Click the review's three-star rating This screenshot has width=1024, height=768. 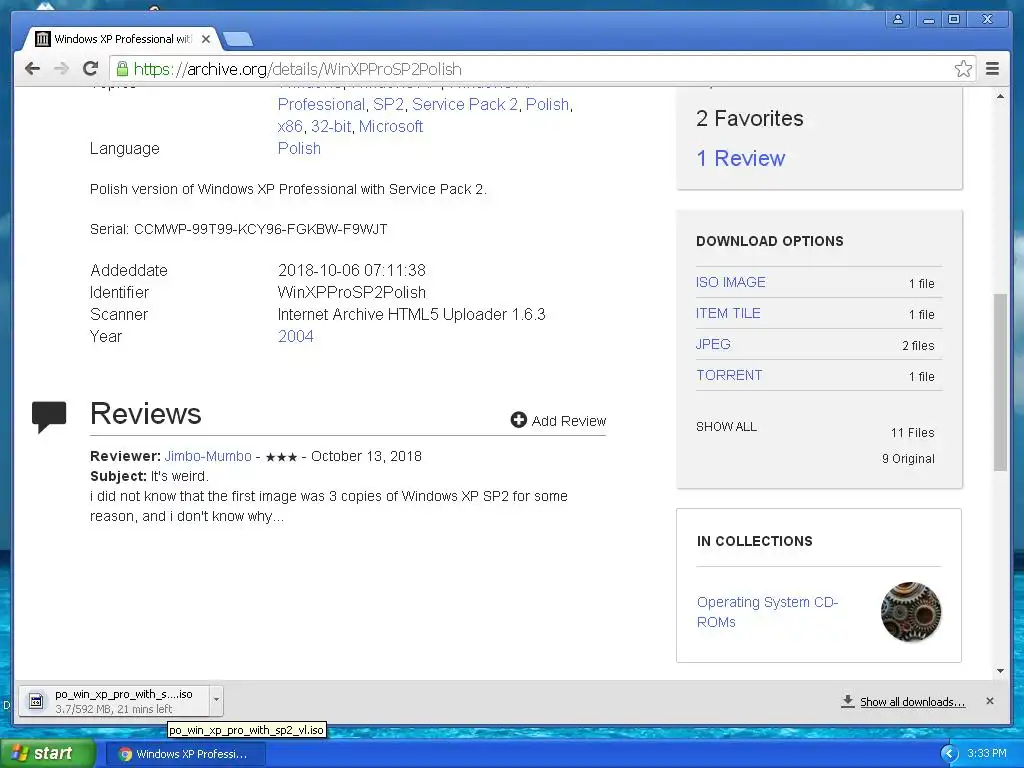click(x=281, y=456)
